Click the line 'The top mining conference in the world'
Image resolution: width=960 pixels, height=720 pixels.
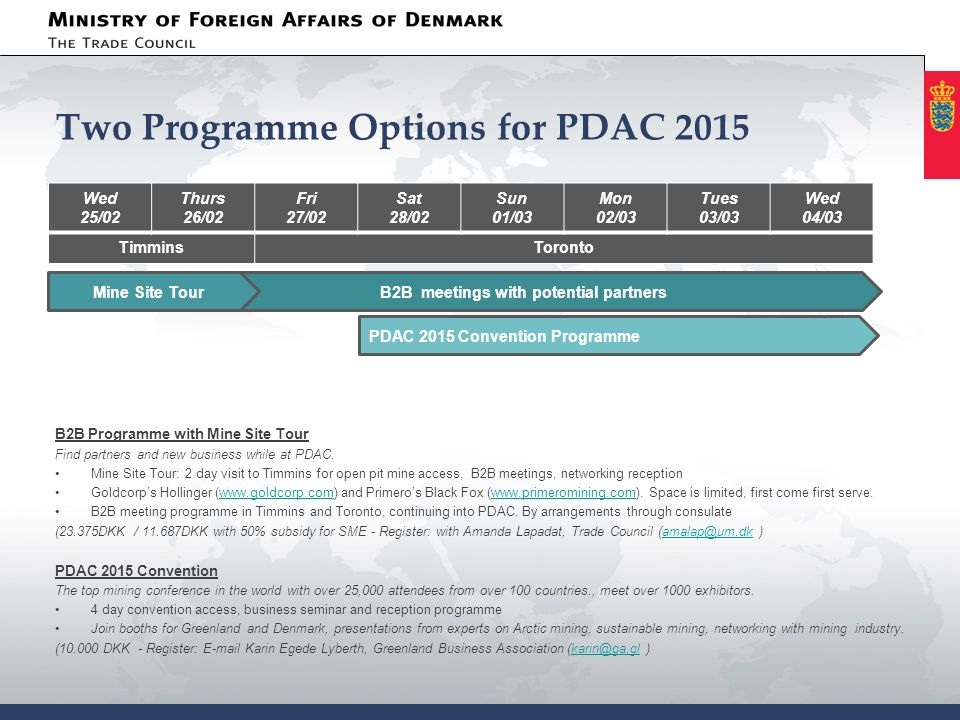click(405, 591)
